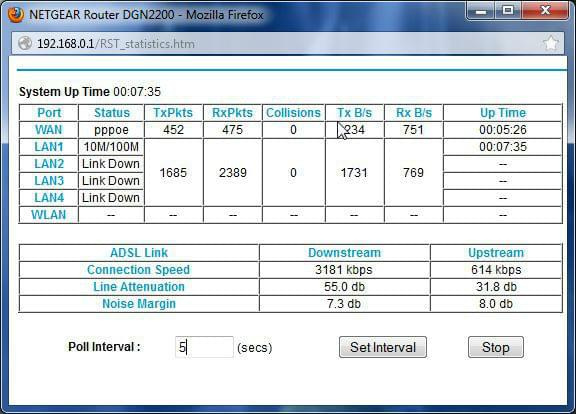
Task: Click the TxPkts column header
Action: pyautogui.click(x=173, y=113)
